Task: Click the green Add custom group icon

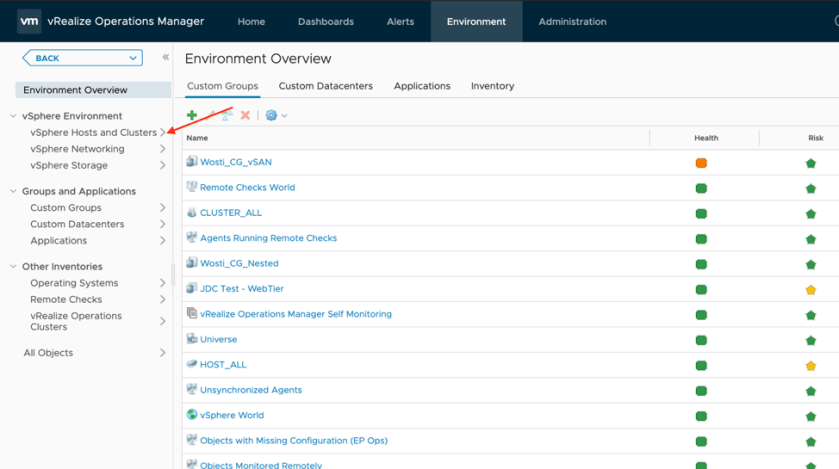Action: [x=192, y=115]
